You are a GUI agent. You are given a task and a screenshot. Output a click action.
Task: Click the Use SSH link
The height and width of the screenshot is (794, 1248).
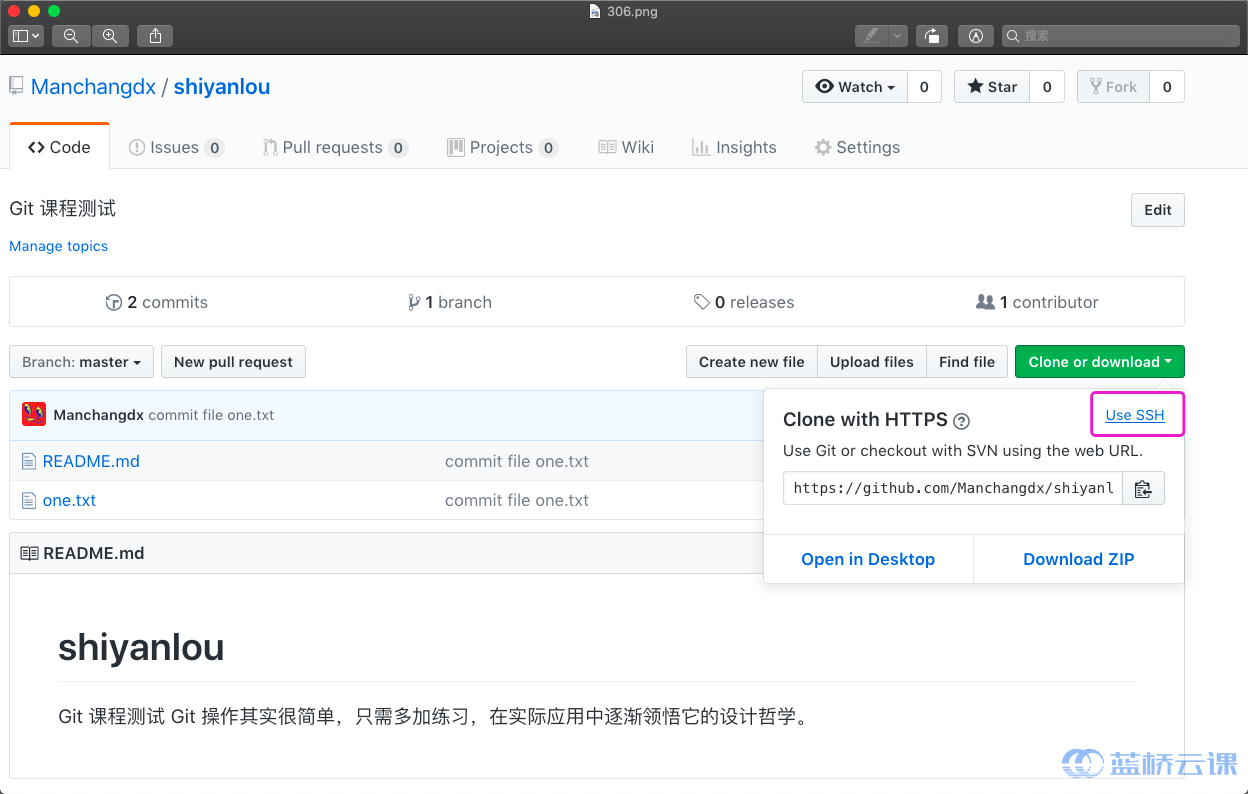click(1135, 415)
